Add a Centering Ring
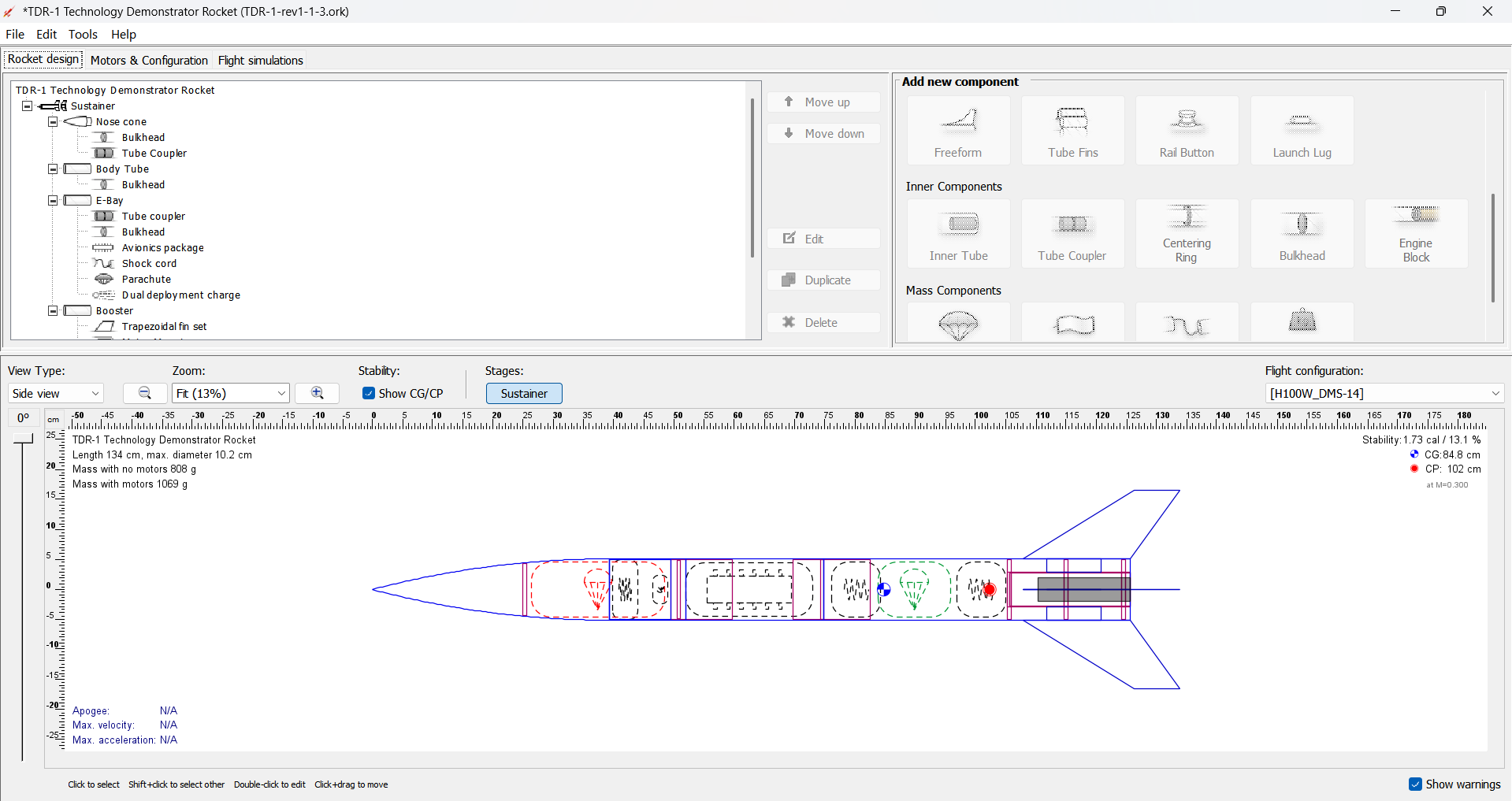 point(1186,233)
